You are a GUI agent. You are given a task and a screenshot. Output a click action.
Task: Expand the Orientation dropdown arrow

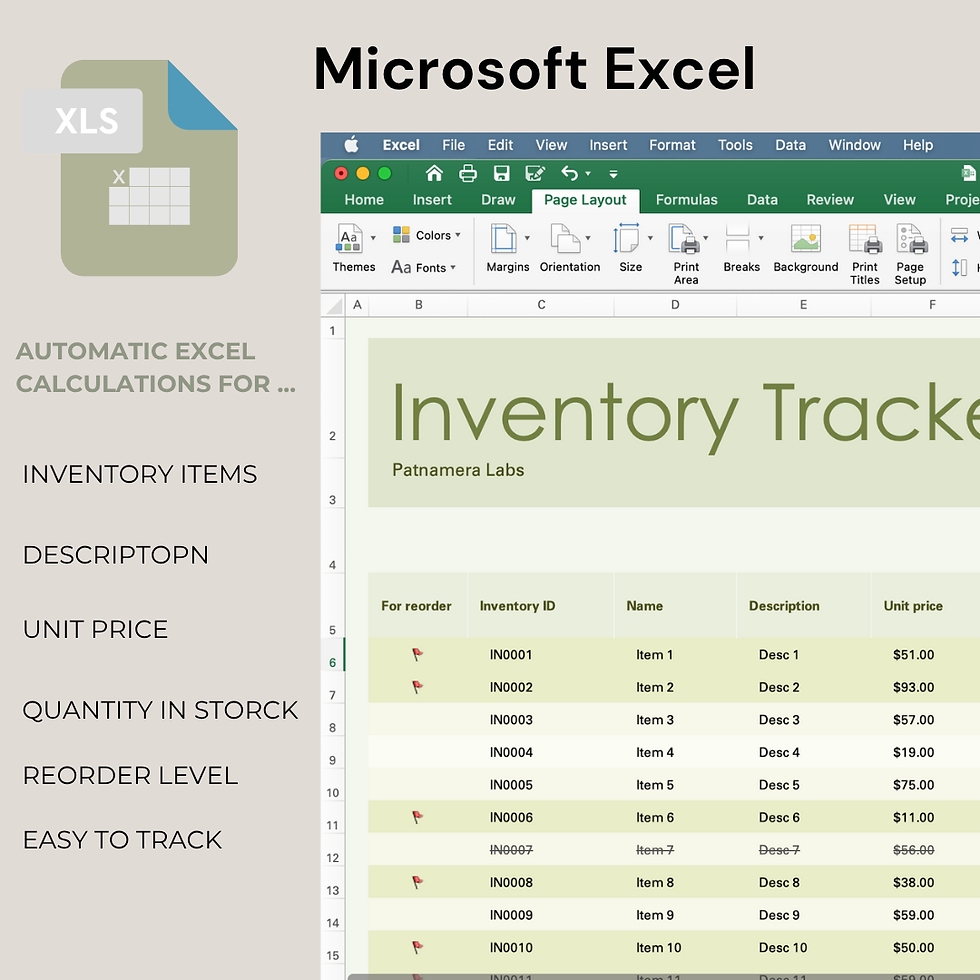pyautogui.click(x=588, y=238)
